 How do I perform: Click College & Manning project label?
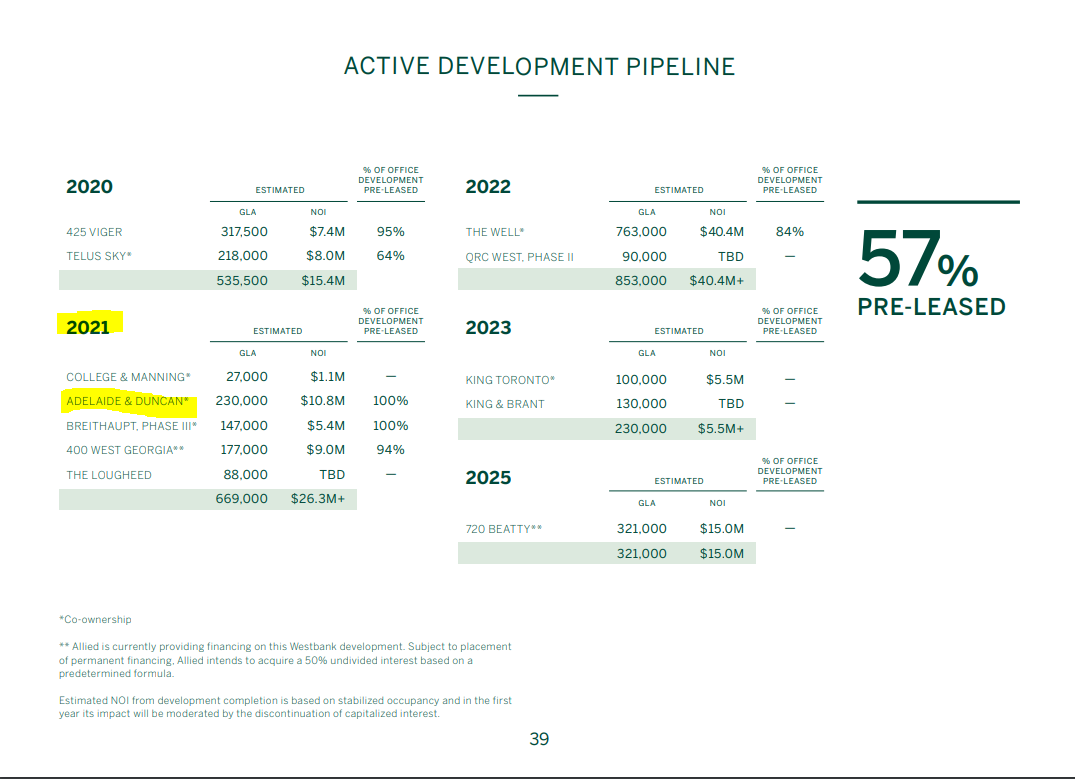(x=128, y=377)
